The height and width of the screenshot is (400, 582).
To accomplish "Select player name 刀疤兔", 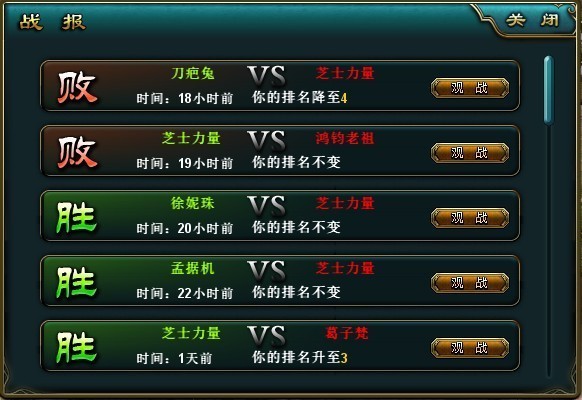I will click(x=193, y=73).
